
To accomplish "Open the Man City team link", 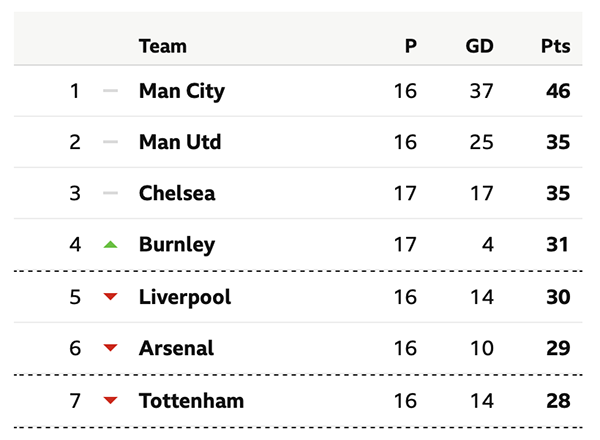I will pos(182,91).
